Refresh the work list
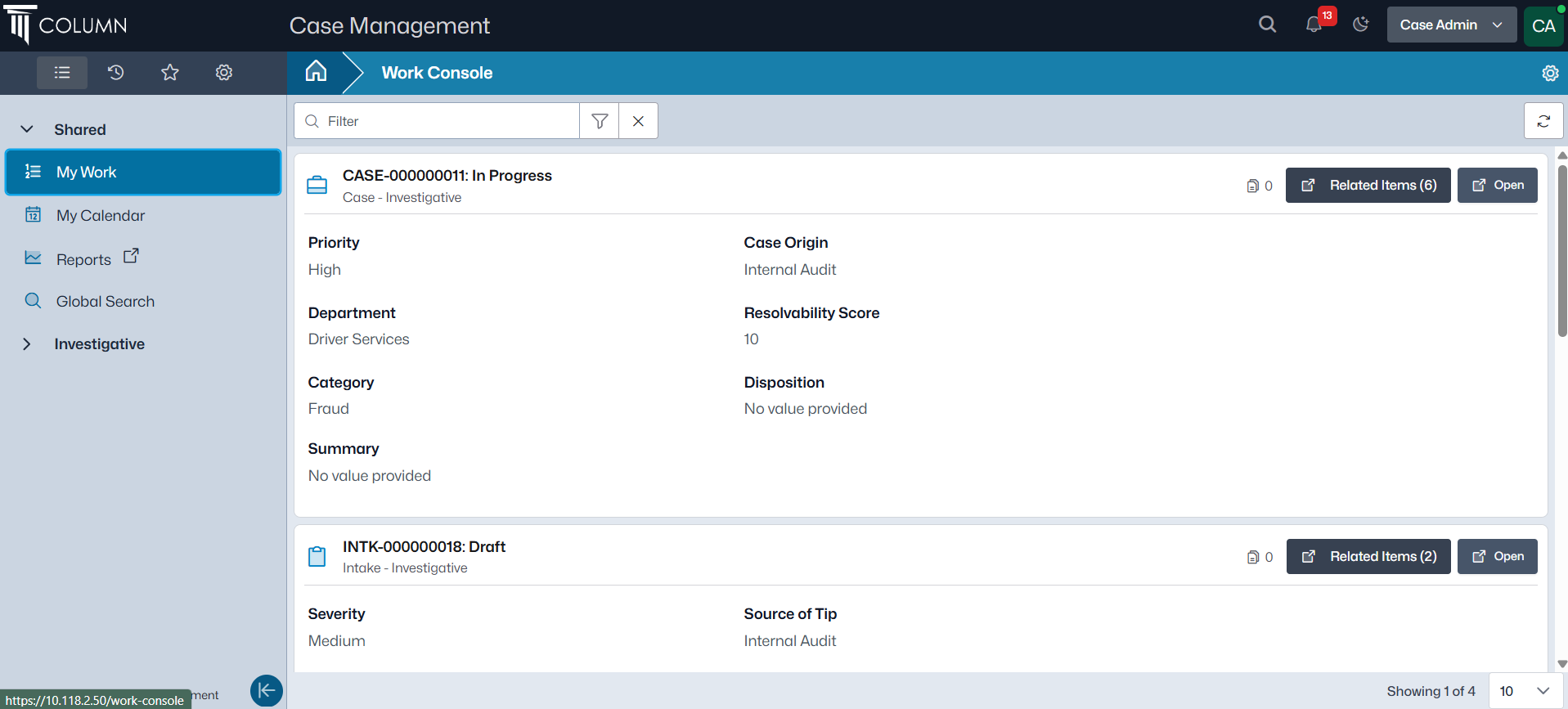The height and width of the screenshot is (709, 1568). click(1543, 121)
